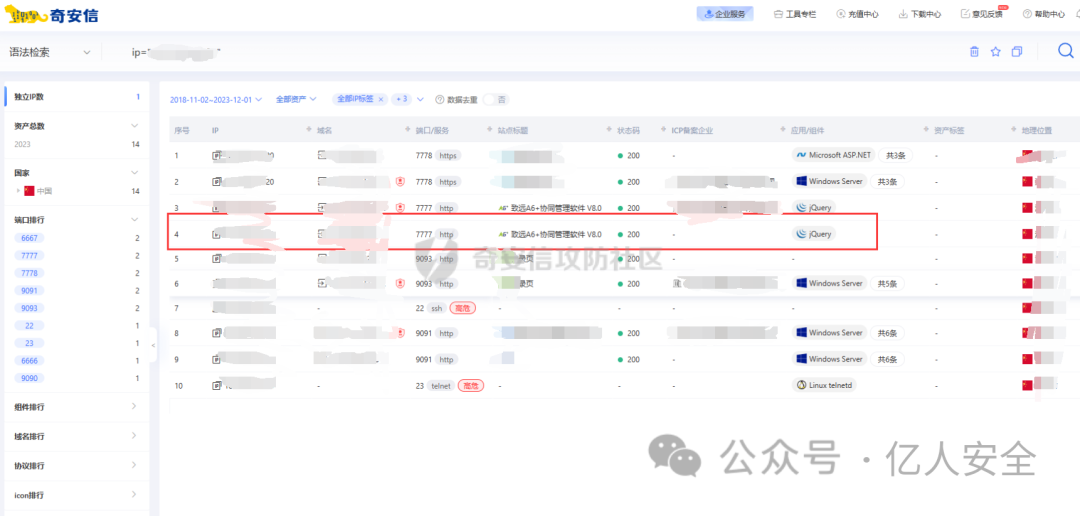Click the 共6条 button in row 9
The image size is (1080, 516).
point(886,360)
